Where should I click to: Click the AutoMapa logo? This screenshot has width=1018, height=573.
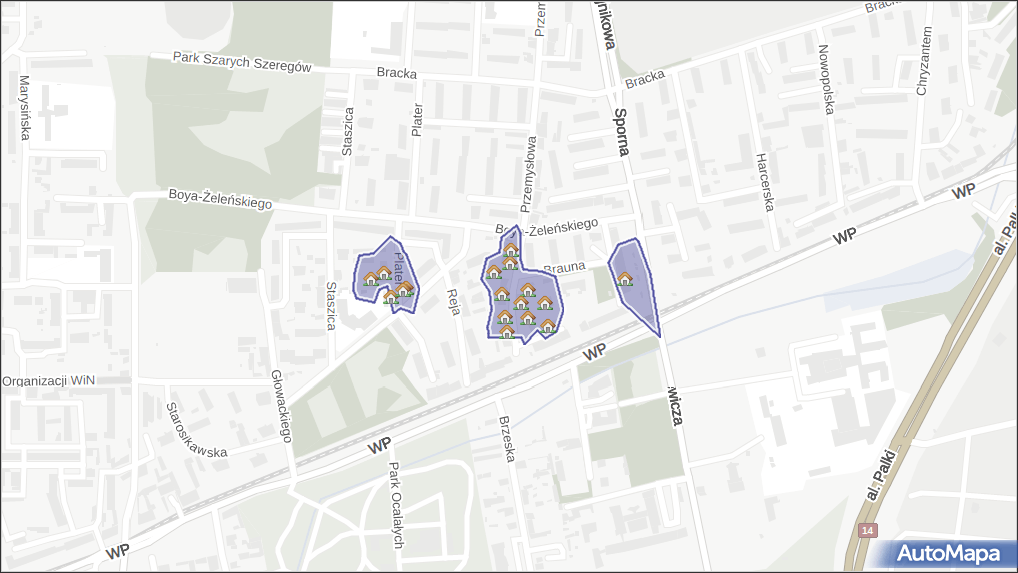click(x=948, y=553)
